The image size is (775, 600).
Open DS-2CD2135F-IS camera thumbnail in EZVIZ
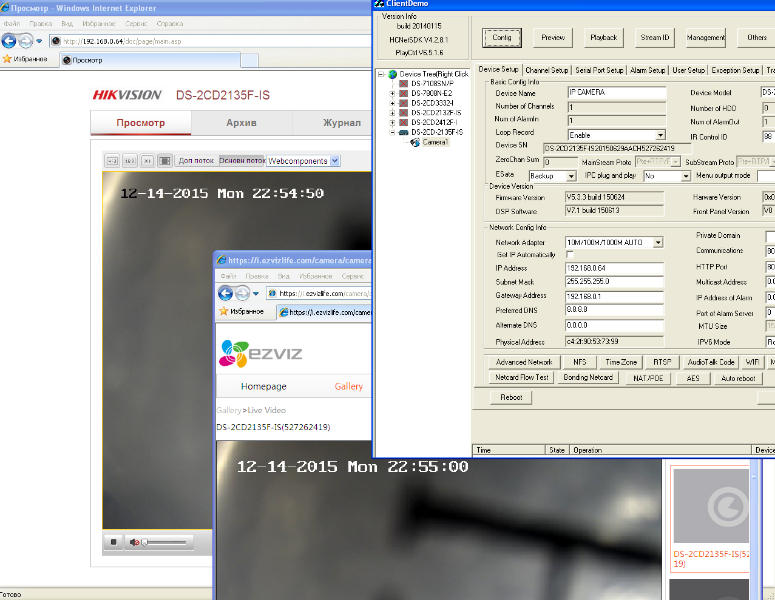click(x=711, y=506)
